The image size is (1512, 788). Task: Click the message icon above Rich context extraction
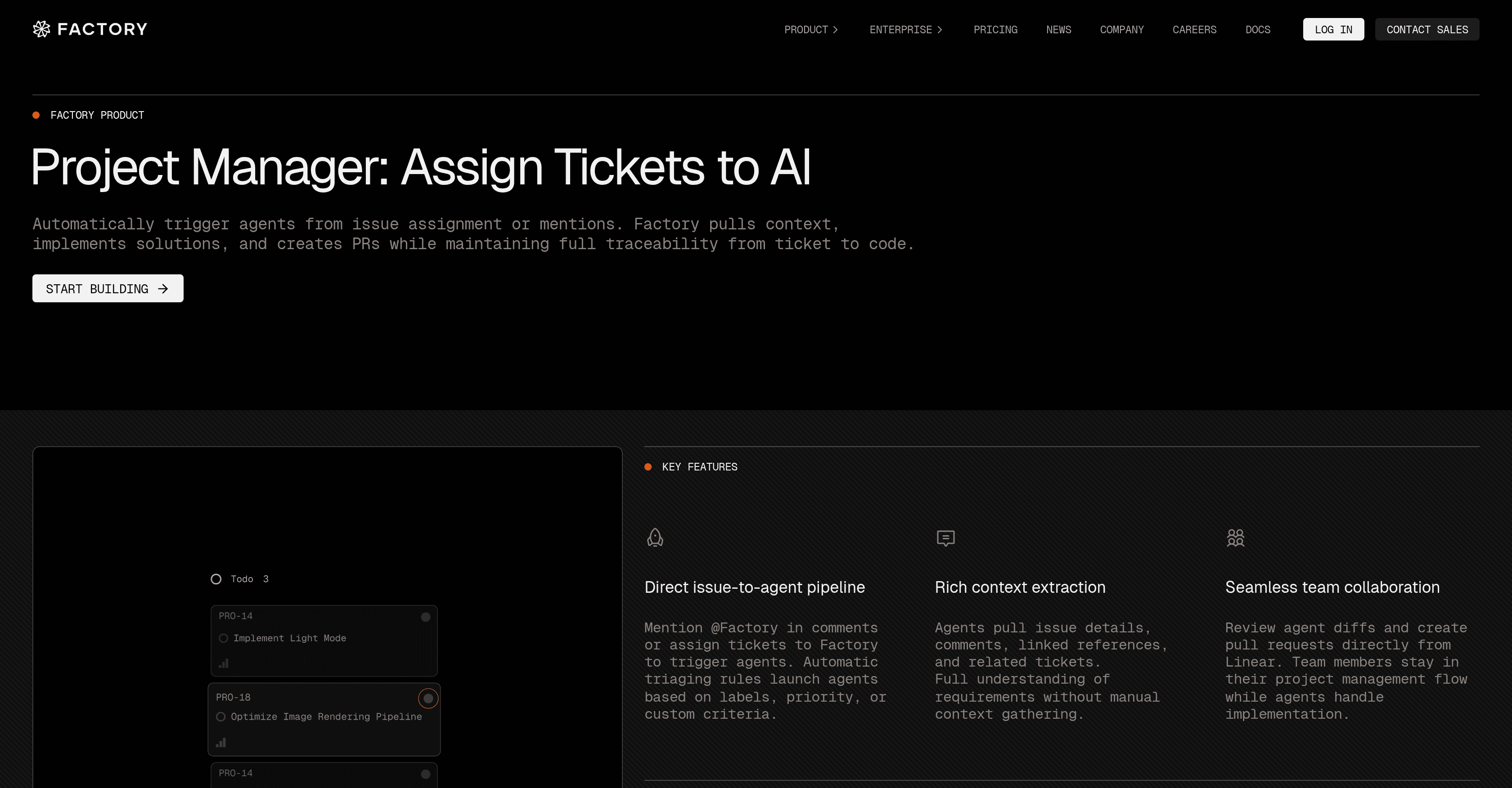click(945, 538)
